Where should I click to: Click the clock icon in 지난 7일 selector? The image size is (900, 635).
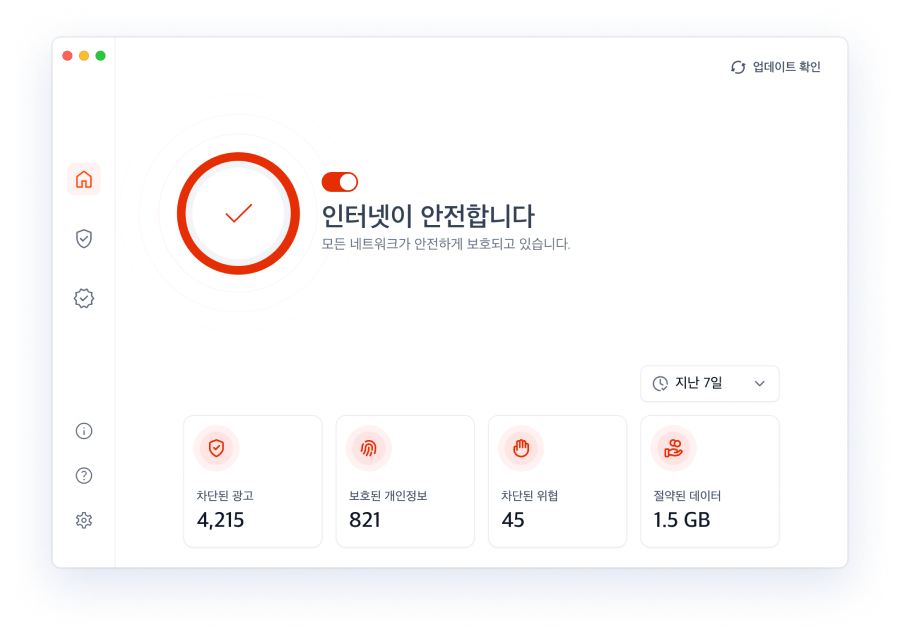(660, 384)
